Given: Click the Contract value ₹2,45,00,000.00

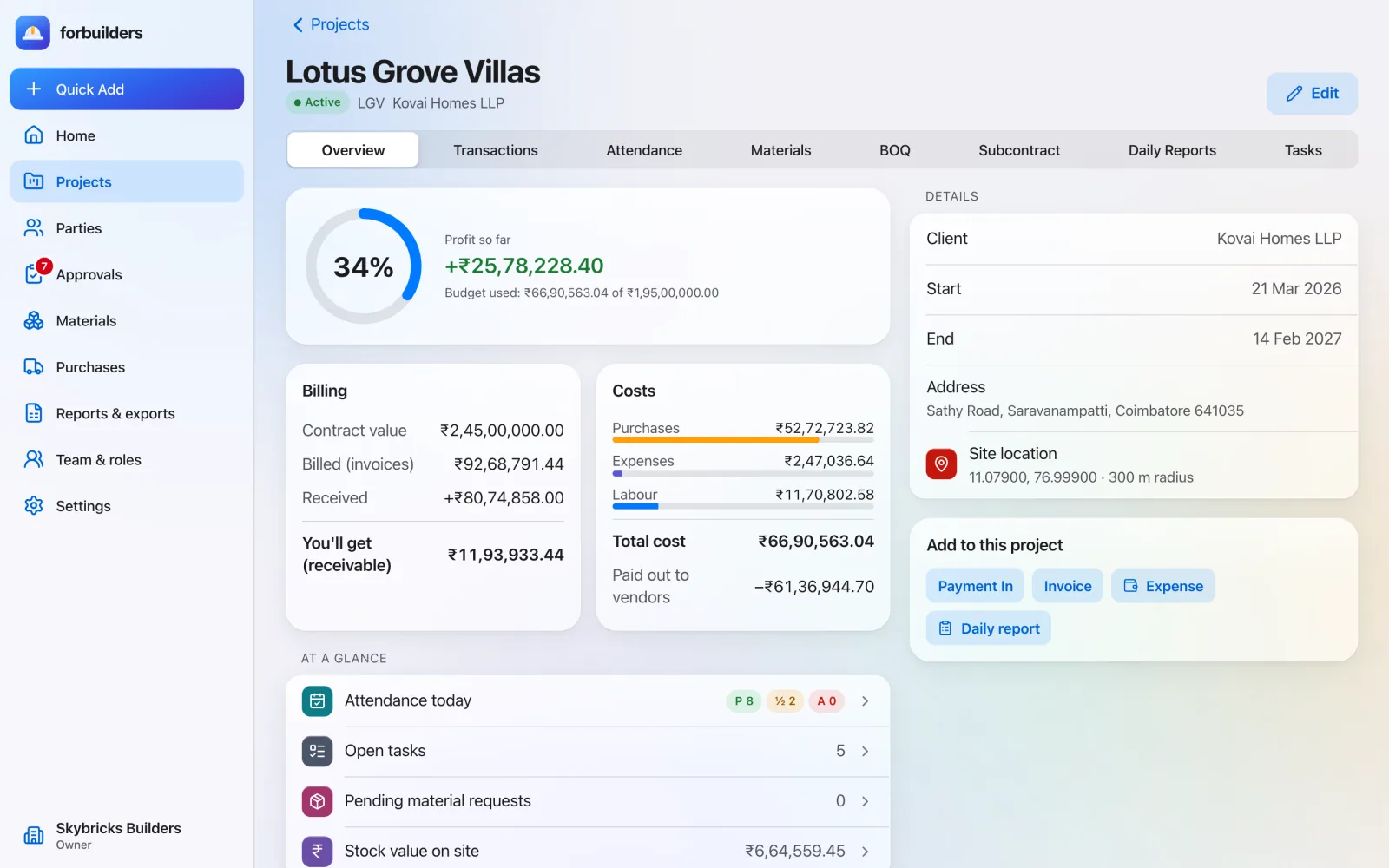Looking at the screenshot, I should [502, 431].
